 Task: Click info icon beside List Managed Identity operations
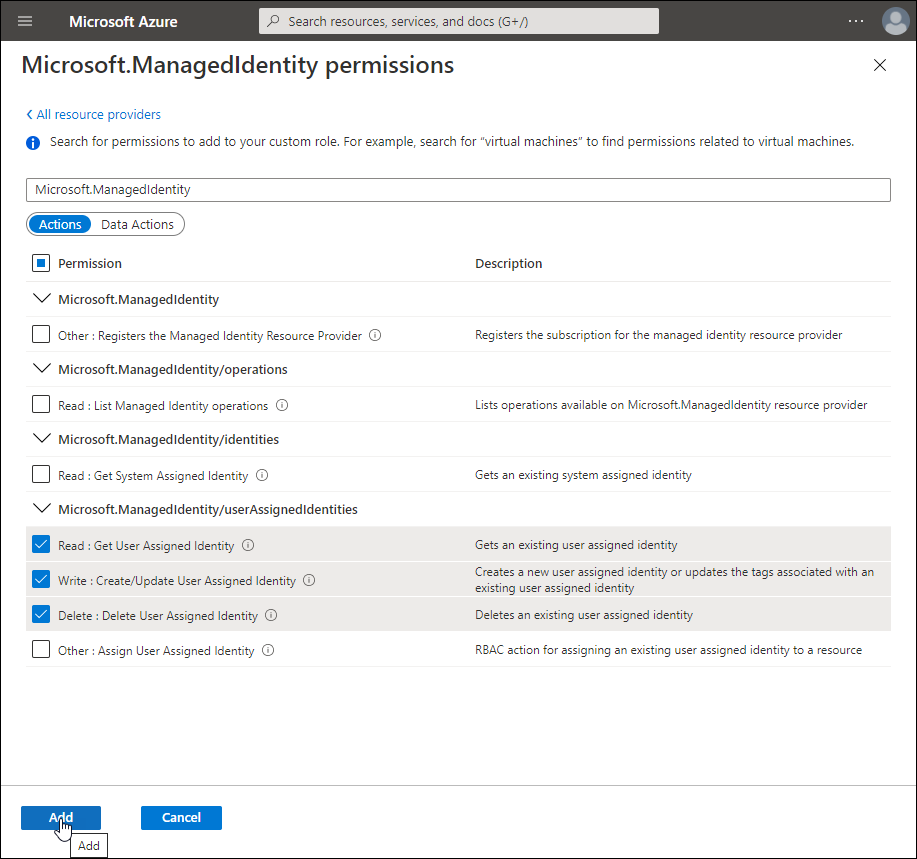click(x=282, y=406)
